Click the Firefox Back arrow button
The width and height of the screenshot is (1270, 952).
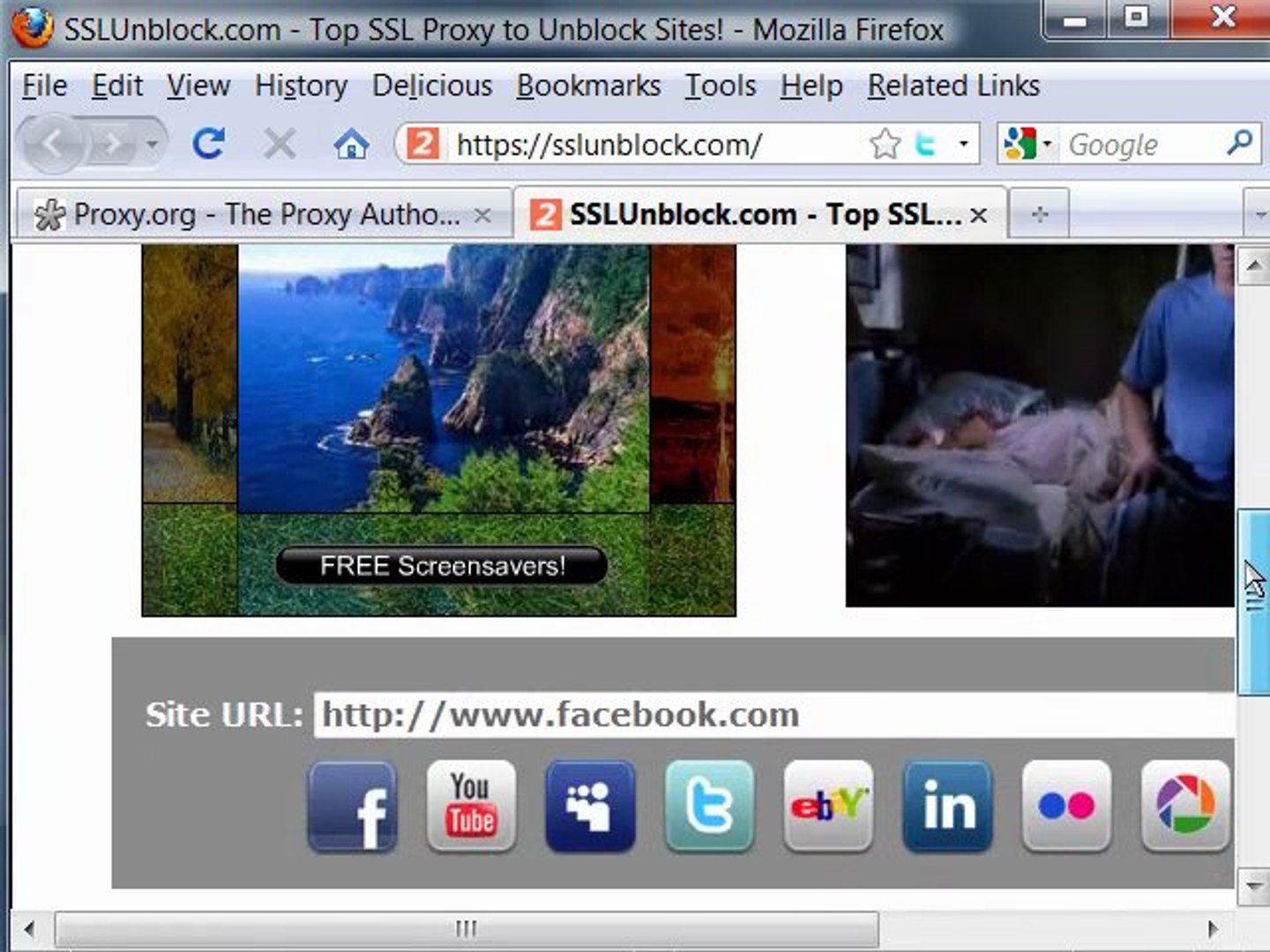coord(53,143)
